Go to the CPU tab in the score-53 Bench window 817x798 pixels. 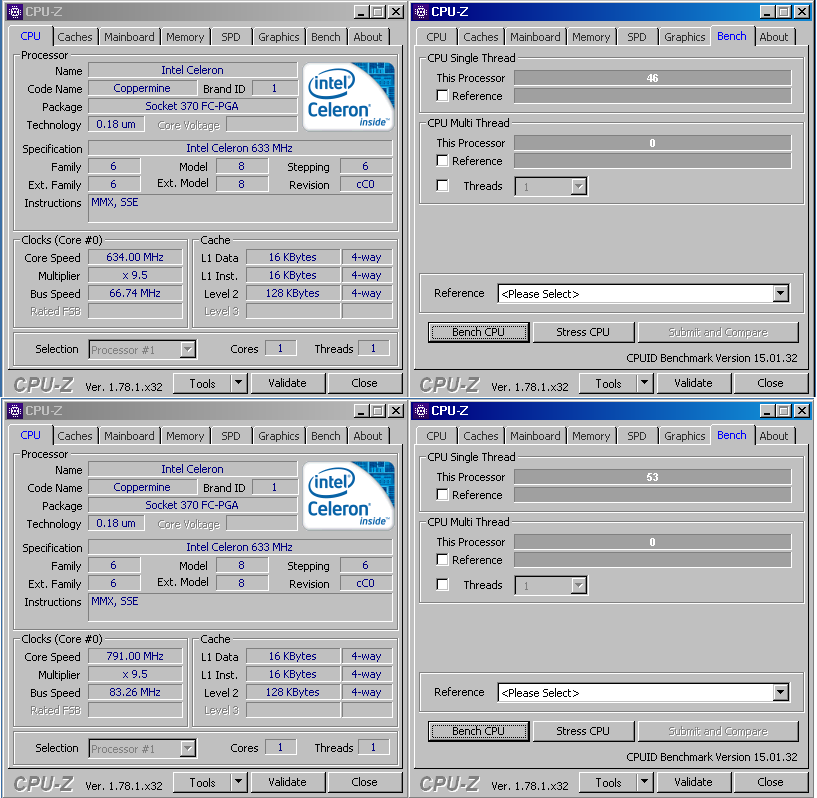[436, 436]
